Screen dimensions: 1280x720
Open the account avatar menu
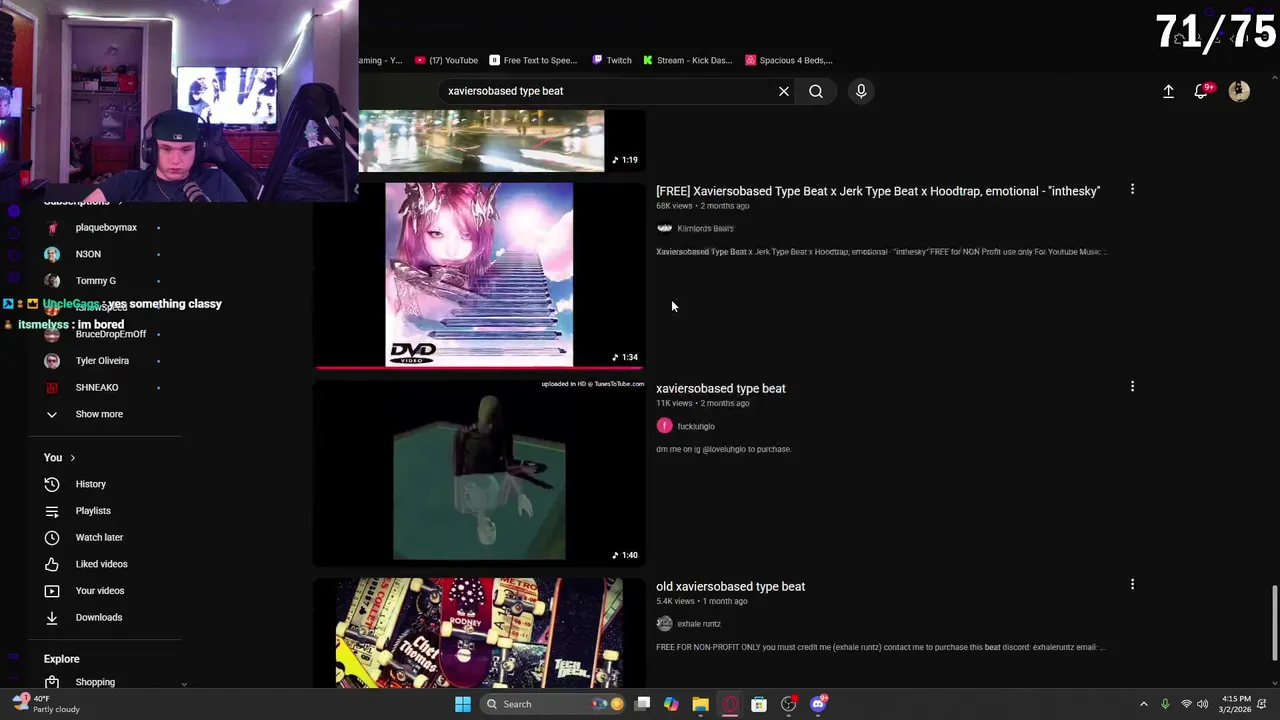1239,91
